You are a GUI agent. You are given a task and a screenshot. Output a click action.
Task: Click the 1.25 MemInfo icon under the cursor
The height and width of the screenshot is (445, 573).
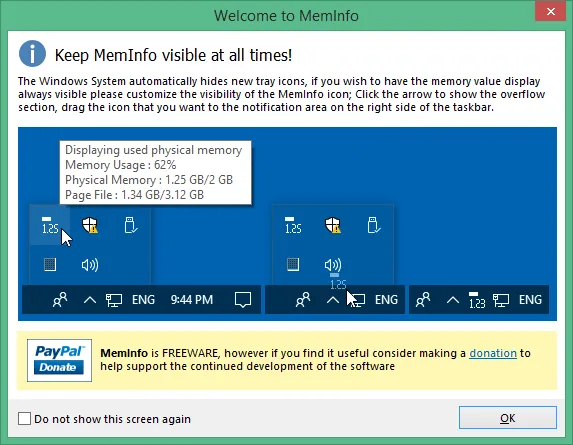point(50,225)
